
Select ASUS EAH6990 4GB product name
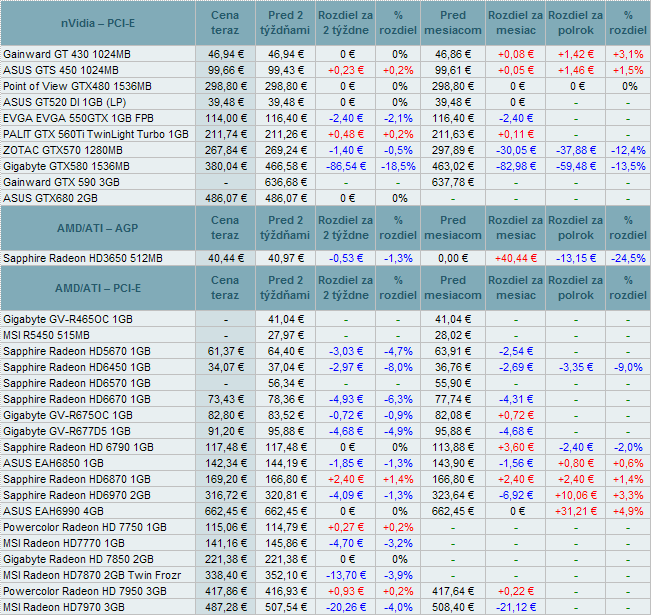coord(53,511)
